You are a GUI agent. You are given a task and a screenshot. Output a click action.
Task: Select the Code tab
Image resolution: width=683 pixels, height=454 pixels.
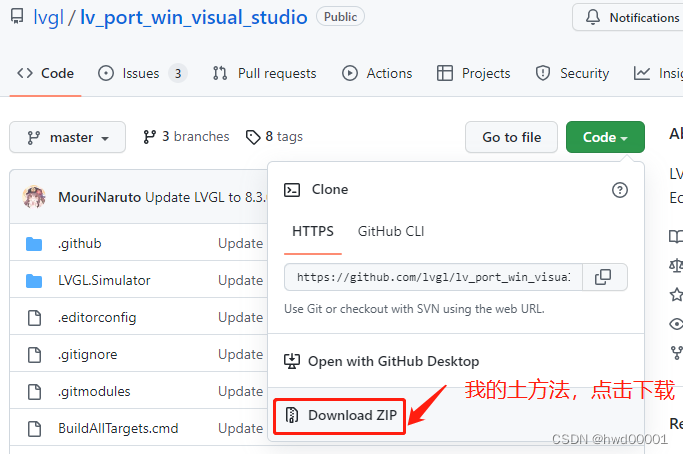45,73
